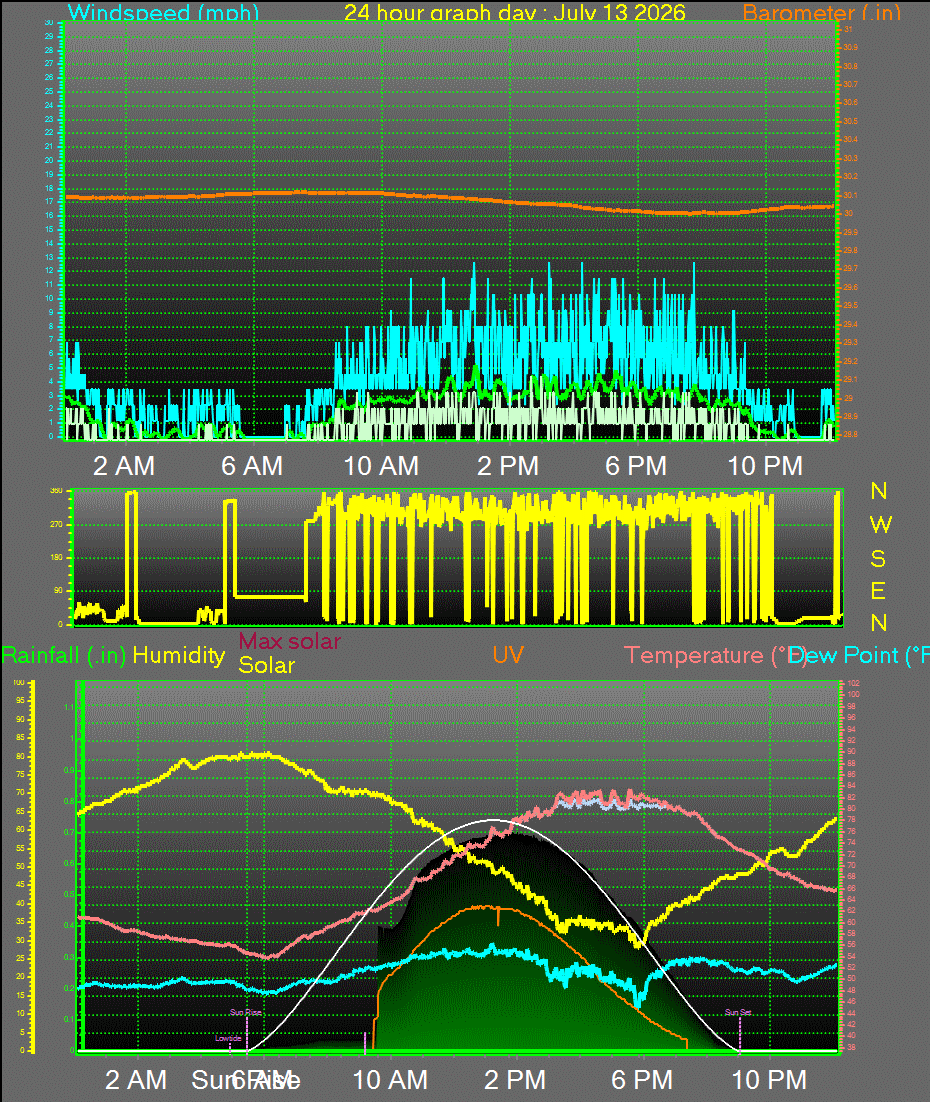Select the UV legend label

click(508, 655)
